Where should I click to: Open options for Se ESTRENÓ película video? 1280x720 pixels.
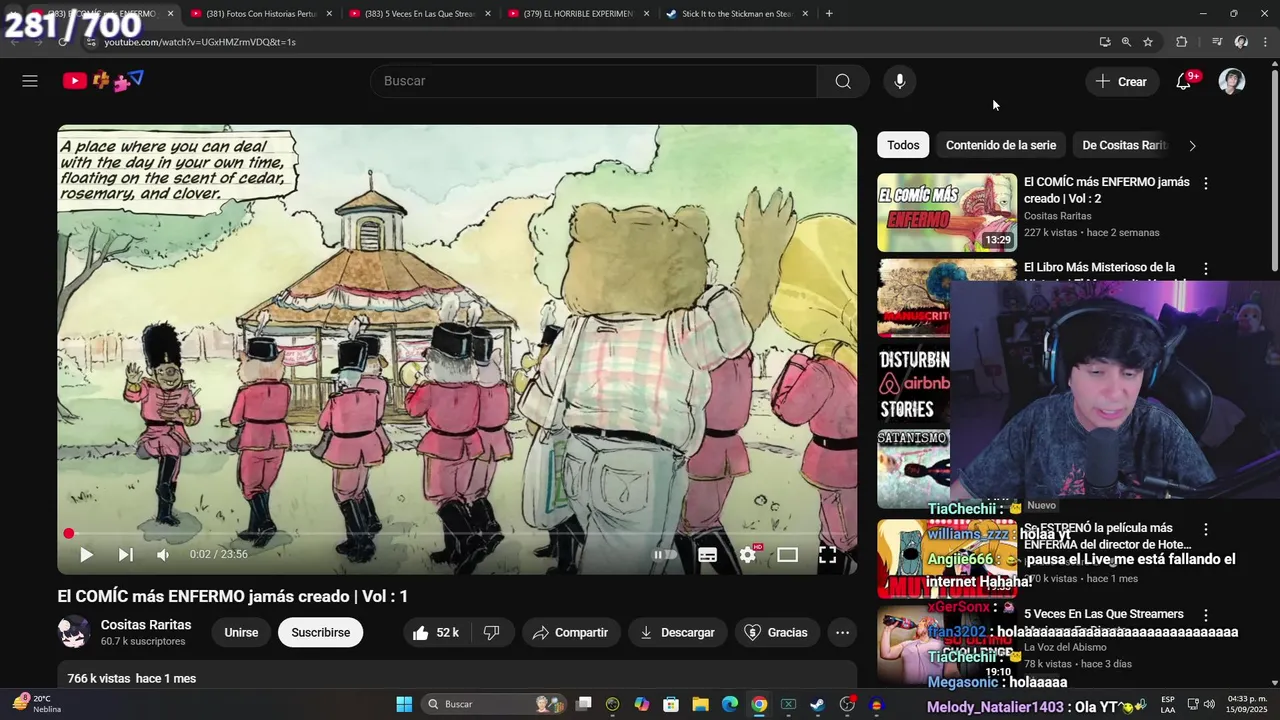[1206, 529]
